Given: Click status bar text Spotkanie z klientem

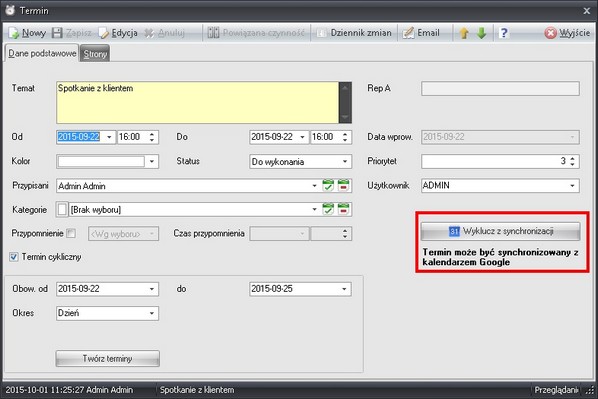Looking at the screenshot, I should 197,390.
